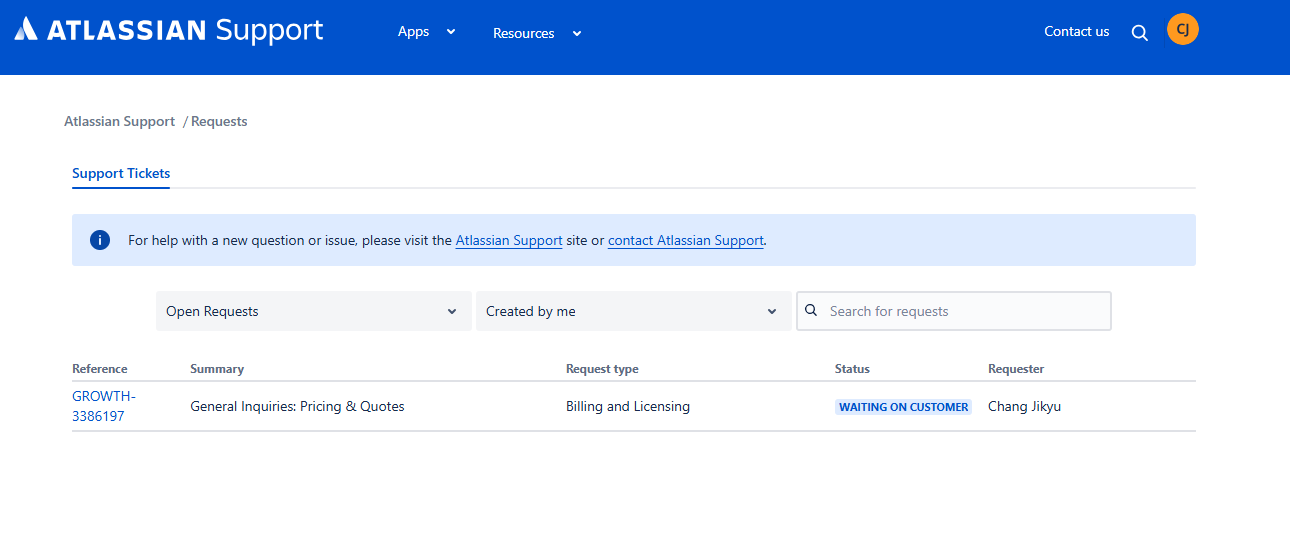Screen dimensions: 1290x555
Task: Open the Contact us page
Action: [1077, 31]
